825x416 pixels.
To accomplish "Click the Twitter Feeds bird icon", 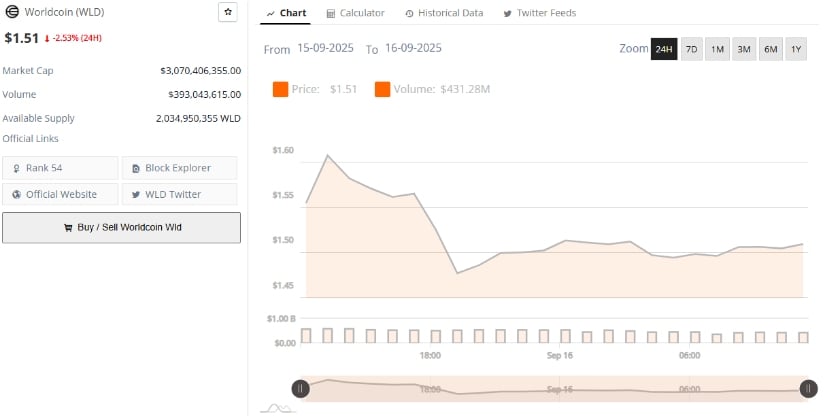I will tap(507, 14).
